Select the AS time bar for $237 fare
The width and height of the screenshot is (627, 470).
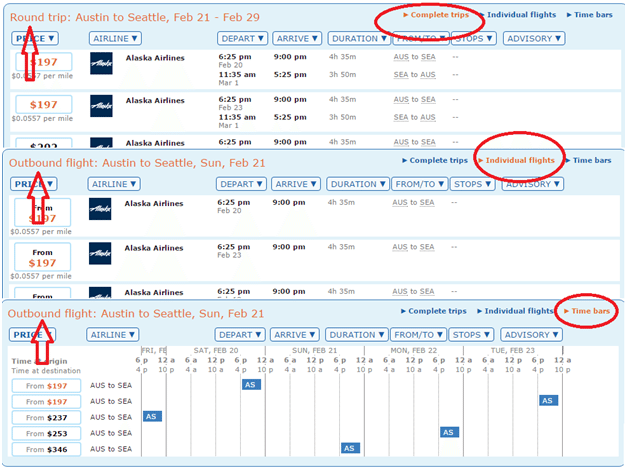click(x=152, y=416)
